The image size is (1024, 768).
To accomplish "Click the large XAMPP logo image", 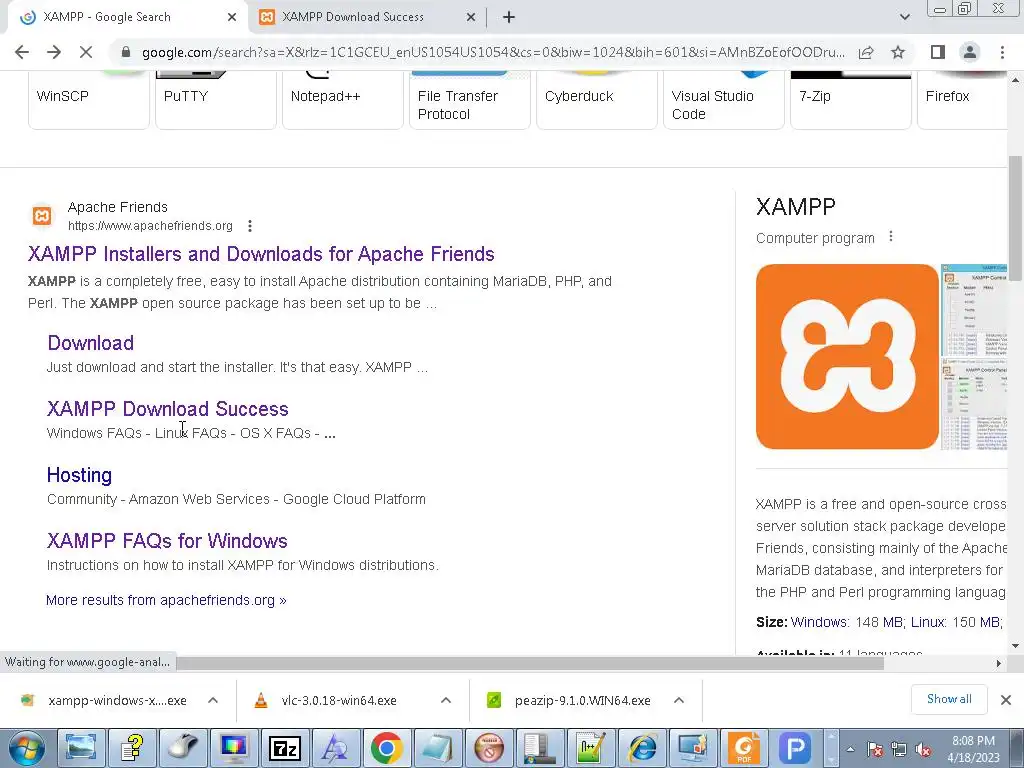I will pos(847,357).
